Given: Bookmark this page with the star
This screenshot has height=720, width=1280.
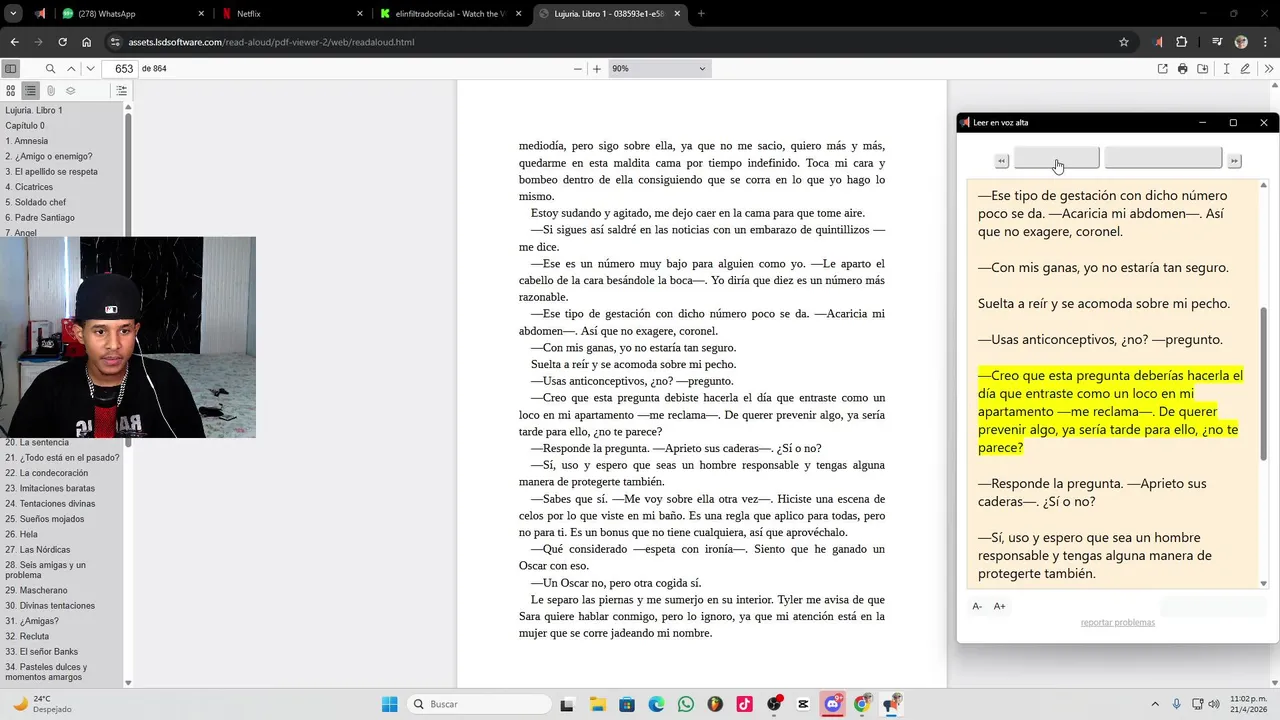Looking at the screenshot, I should point(1124,42).
